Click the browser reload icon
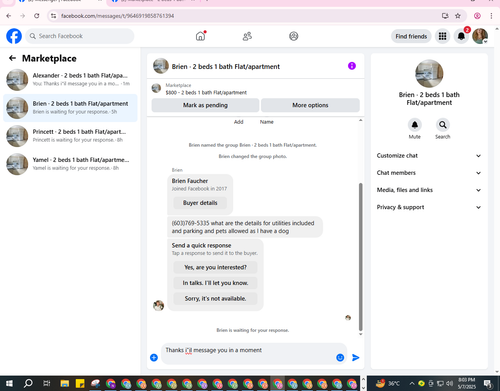This screenshot has width=500, height=391. point(37,16)
